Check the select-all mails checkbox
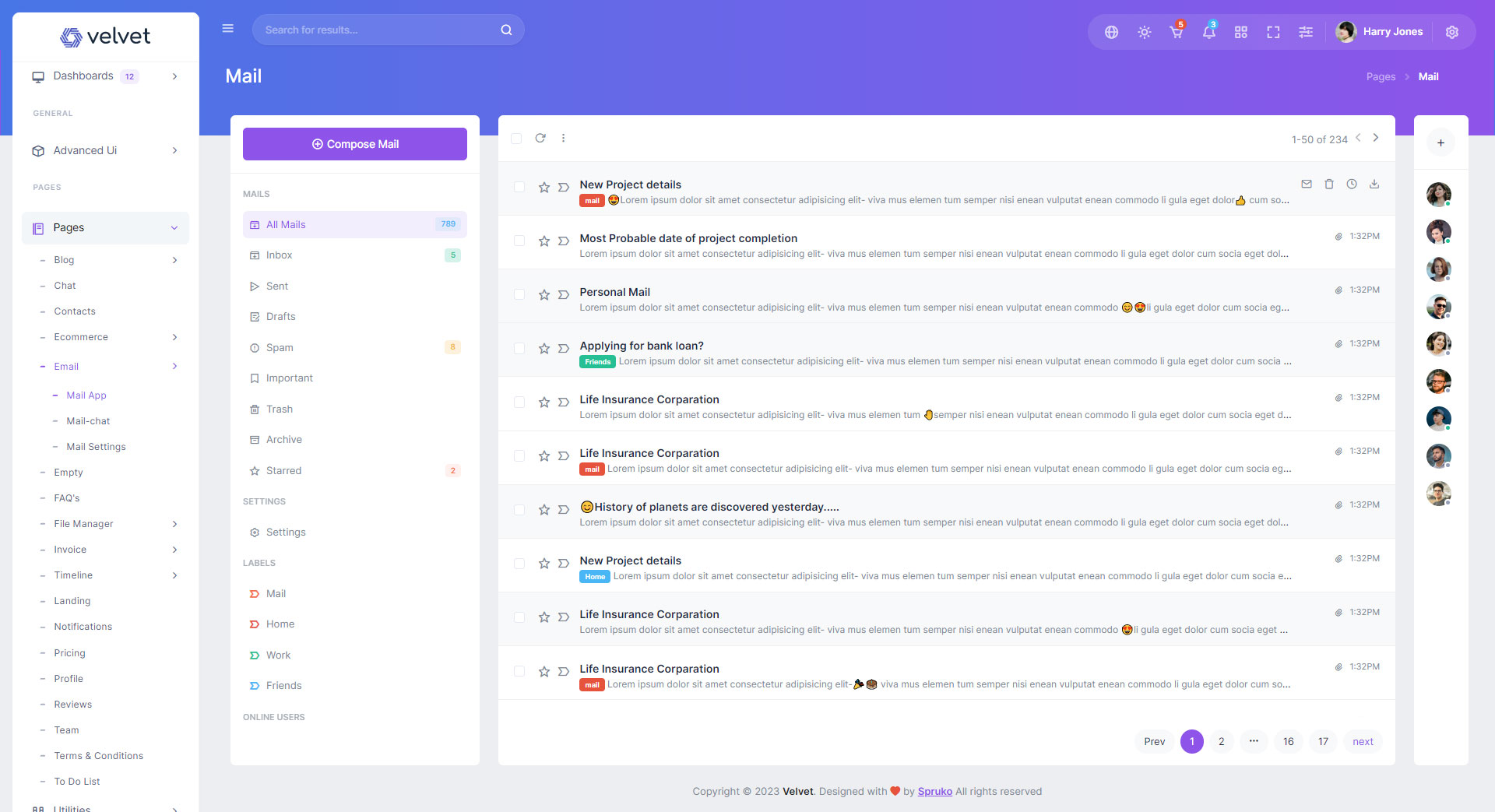The height and width of the screenshot is (812, 1495). [x=516, y=139]
